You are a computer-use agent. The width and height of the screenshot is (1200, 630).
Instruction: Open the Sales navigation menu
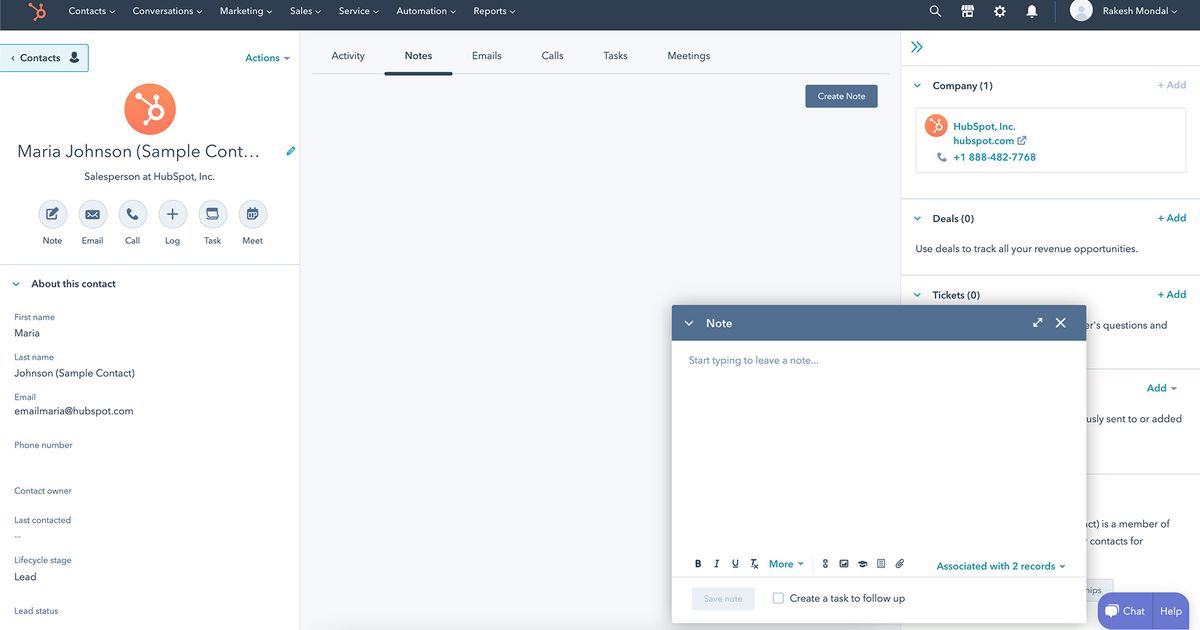tap(305, 11)
